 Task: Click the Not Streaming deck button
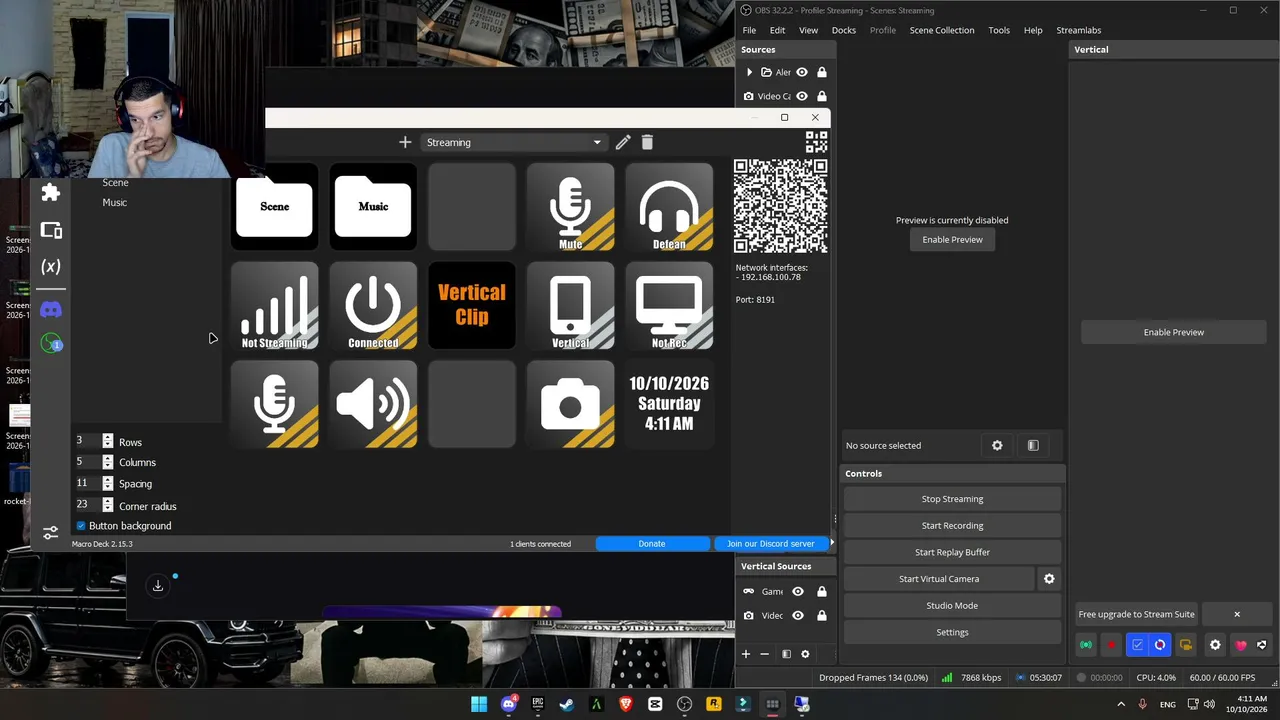click(275, 305)
